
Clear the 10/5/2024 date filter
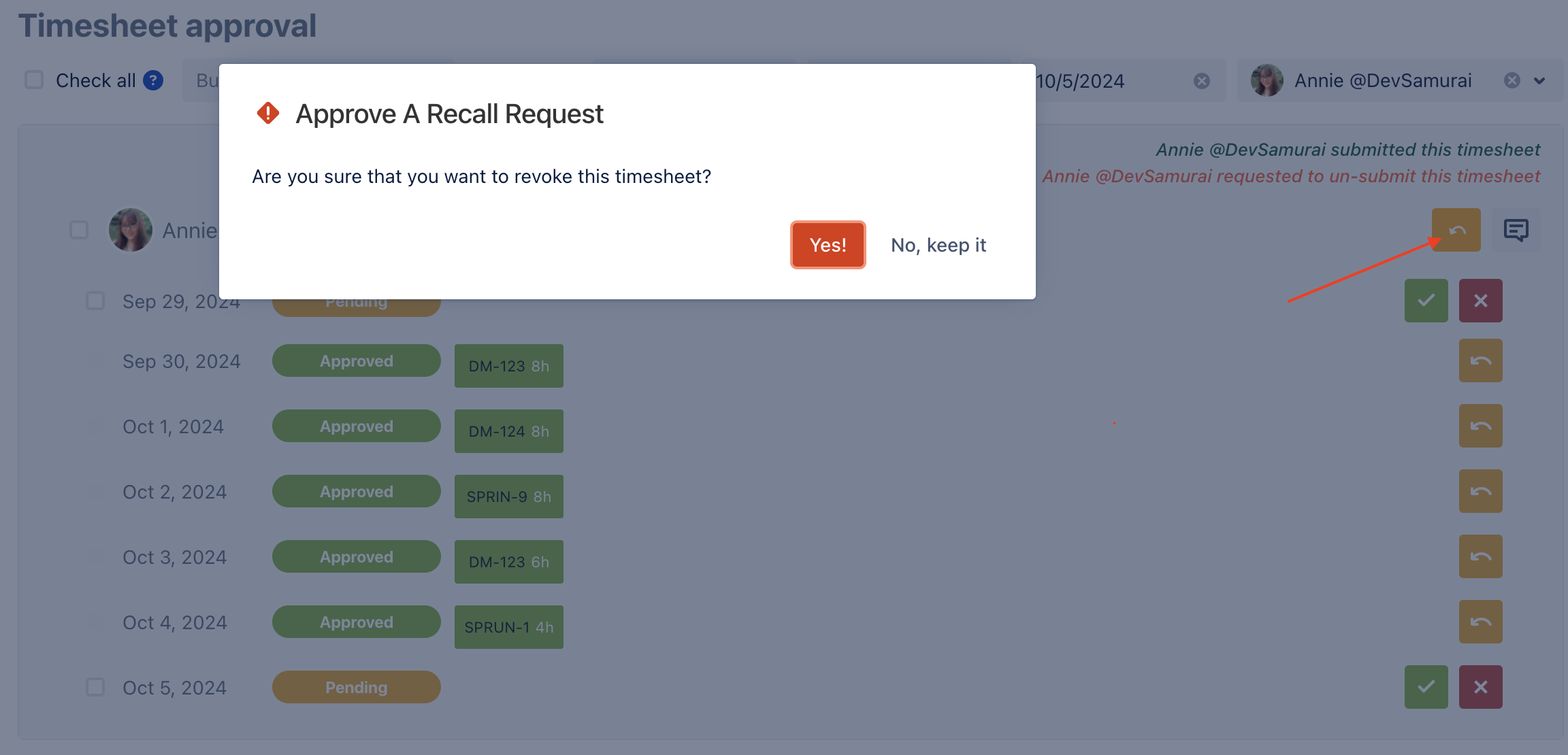click(1202, 81)
